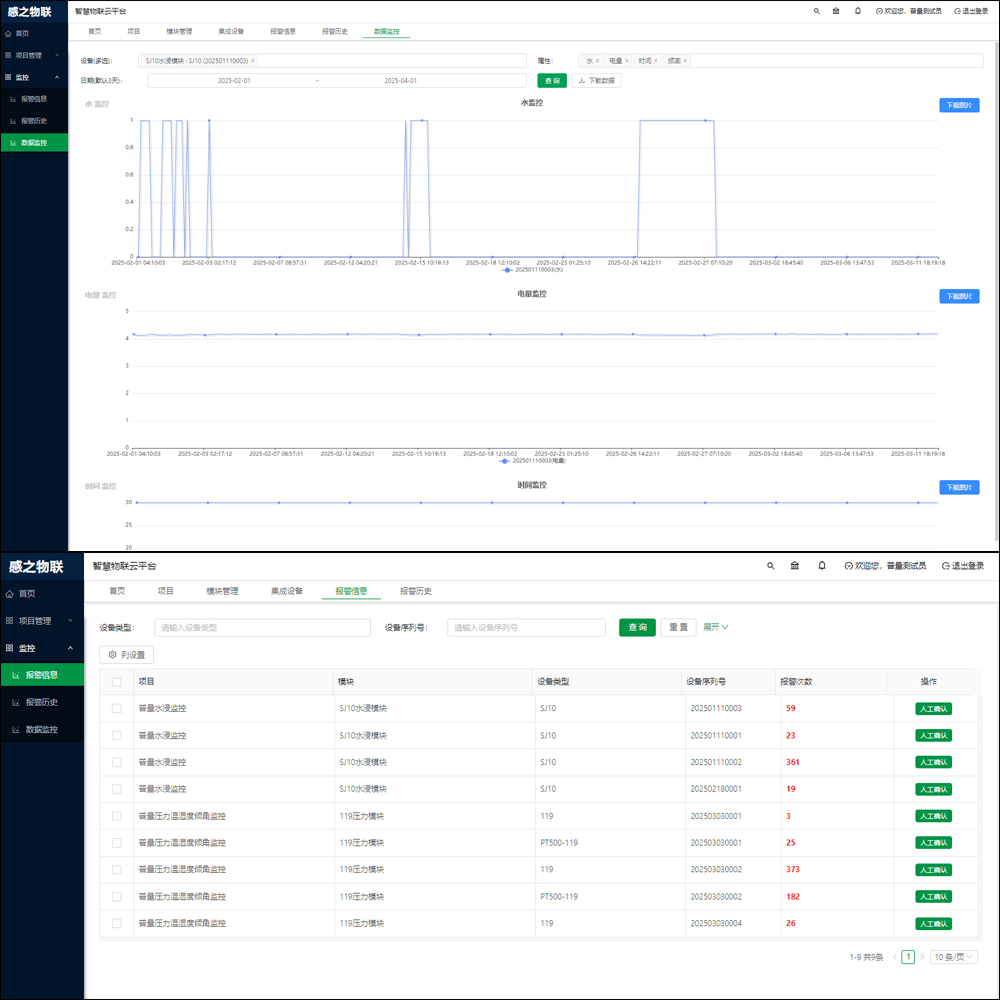The image size is (1000, 1000).
Task: Click the 设备序列号 input field
Action: (x=526, y=628)
